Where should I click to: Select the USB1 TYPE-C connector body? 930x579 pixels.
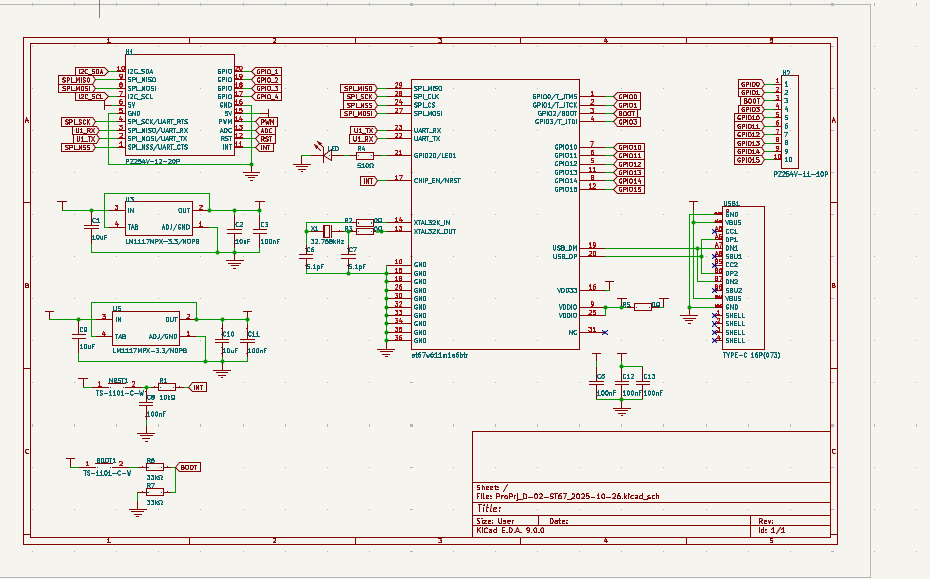[742, 275]
